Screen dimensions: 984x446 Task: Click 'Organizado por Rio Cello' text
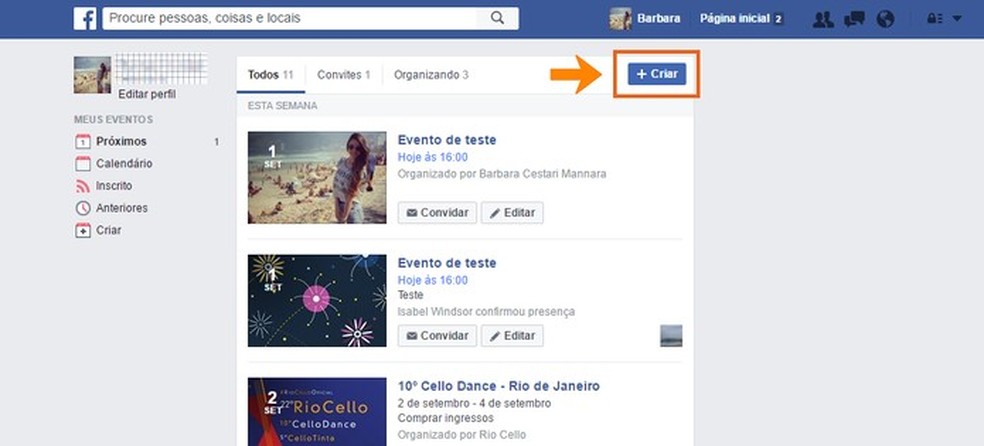tap(462, 435)
